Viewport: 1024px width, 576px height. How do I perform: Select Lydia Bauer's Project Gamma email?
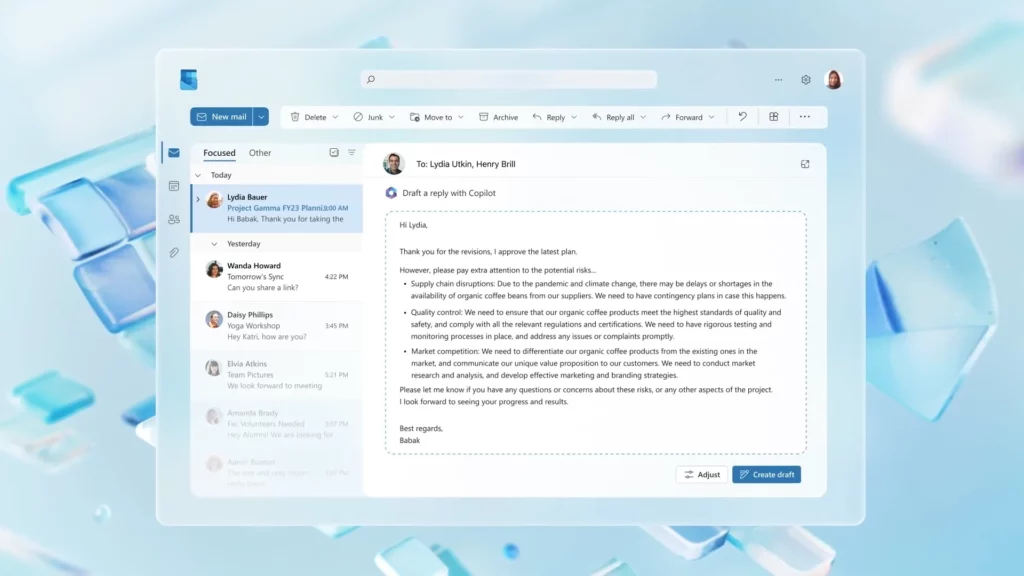click(x=277, y=208)
